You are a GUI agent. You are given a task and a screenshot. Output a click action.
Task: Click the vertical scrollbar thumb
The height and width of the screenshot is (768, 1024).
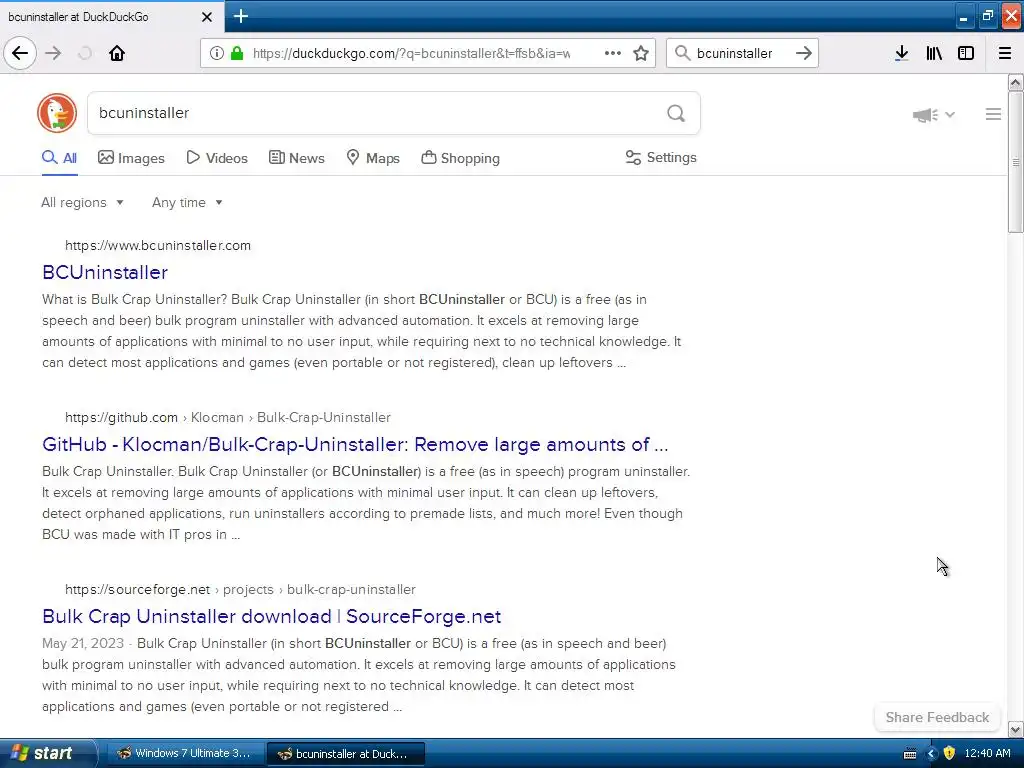[x=1016, y=161]
